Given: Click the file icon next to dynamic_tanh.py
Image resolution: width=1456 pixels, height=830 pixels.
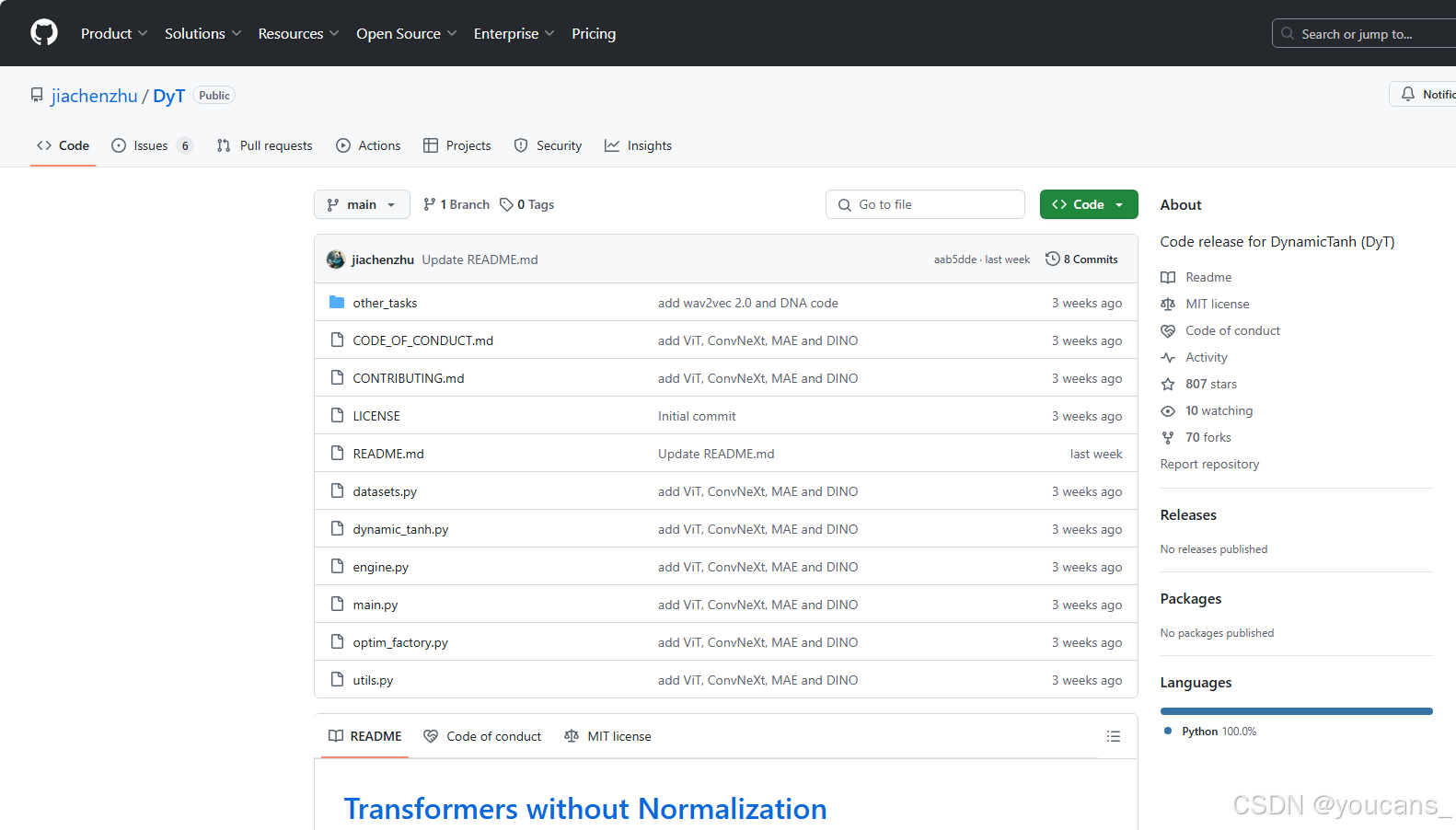Looking at the screenshot, I should click(337, 528).
